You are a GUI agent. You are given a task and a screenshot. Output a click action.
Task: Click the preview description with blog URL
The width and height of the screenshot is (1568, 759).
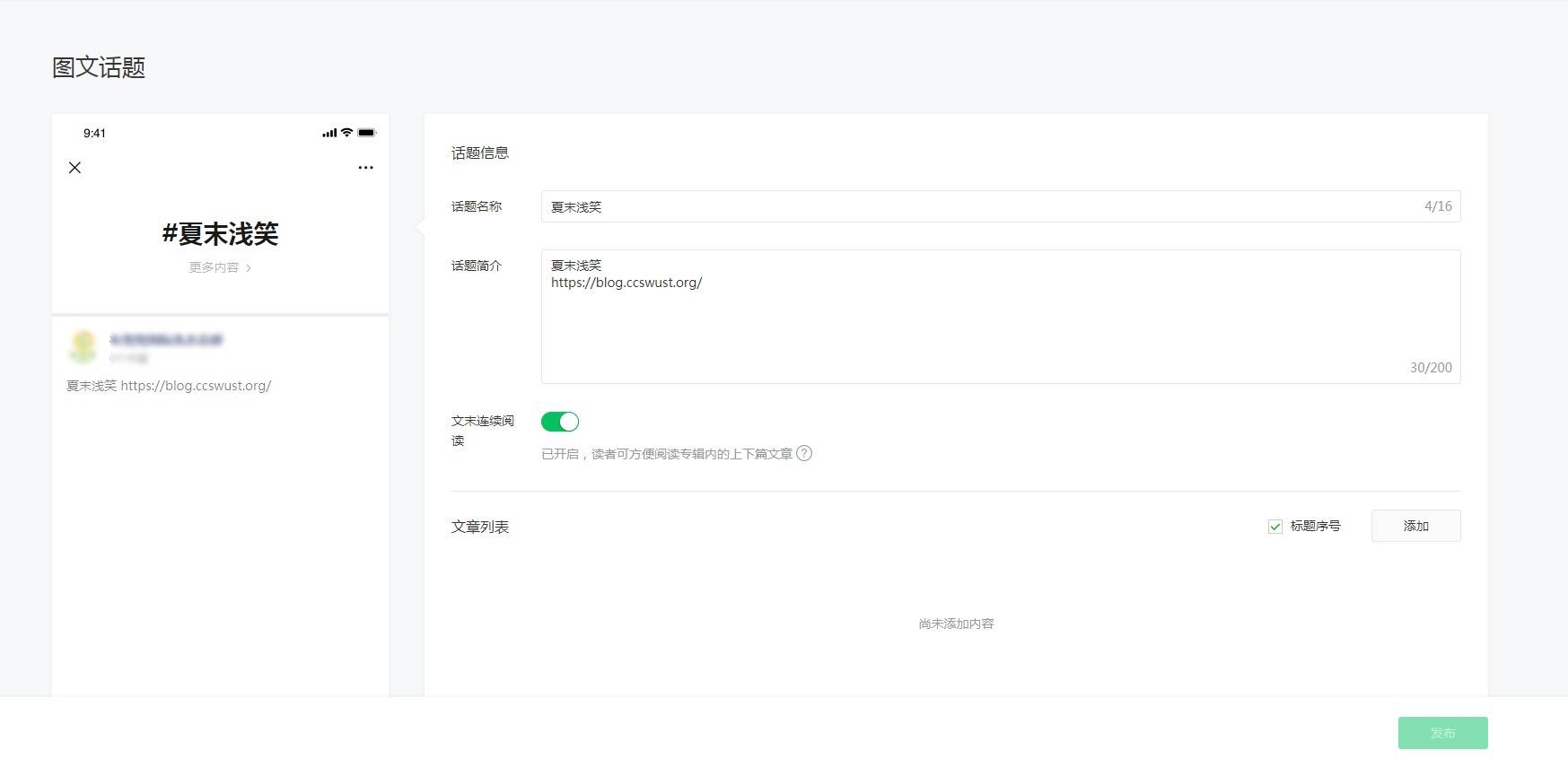point(169,386)
